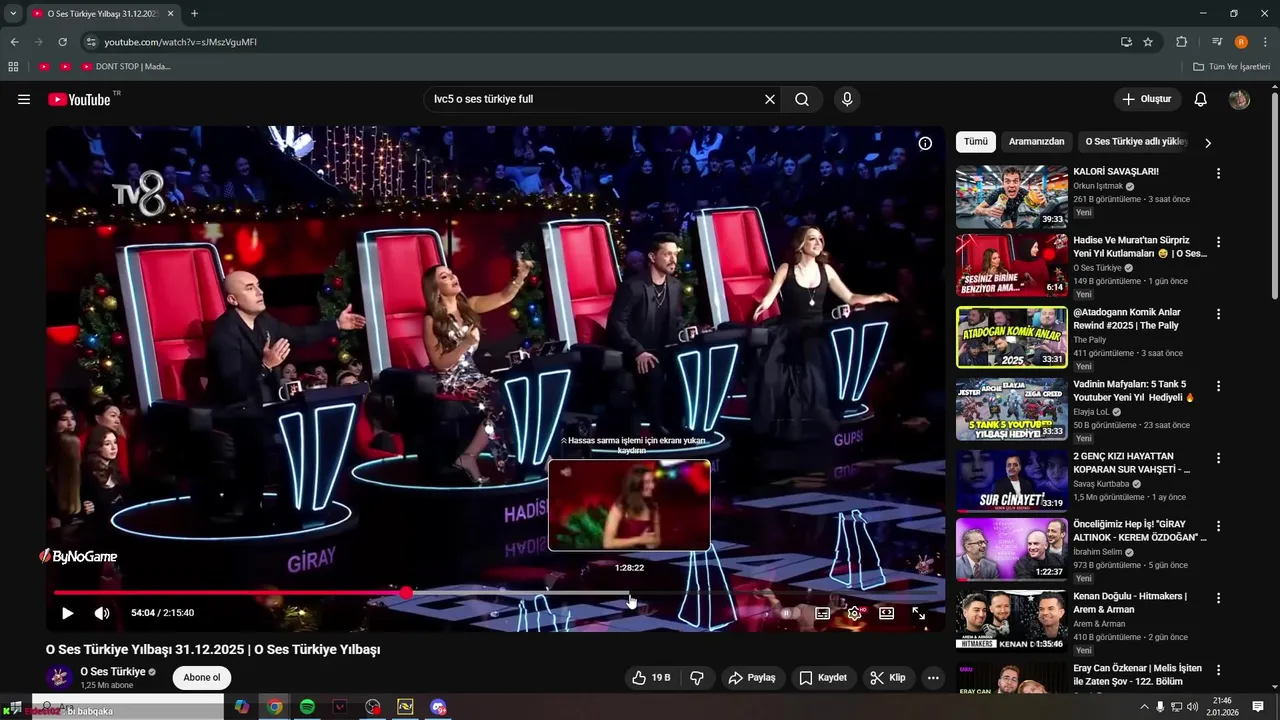Screen dimensions: 1280x720
Task: Open options for Hadise Ve Murat'tan Sürpriz video
Action: tap(1218, 242)
